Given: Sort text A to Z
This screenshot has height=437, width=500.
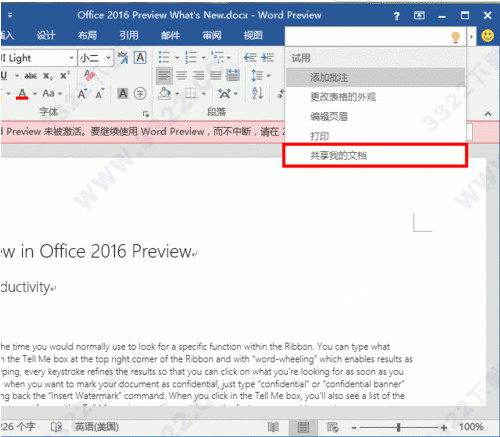Looking at the screenshot, I should 257,94.
